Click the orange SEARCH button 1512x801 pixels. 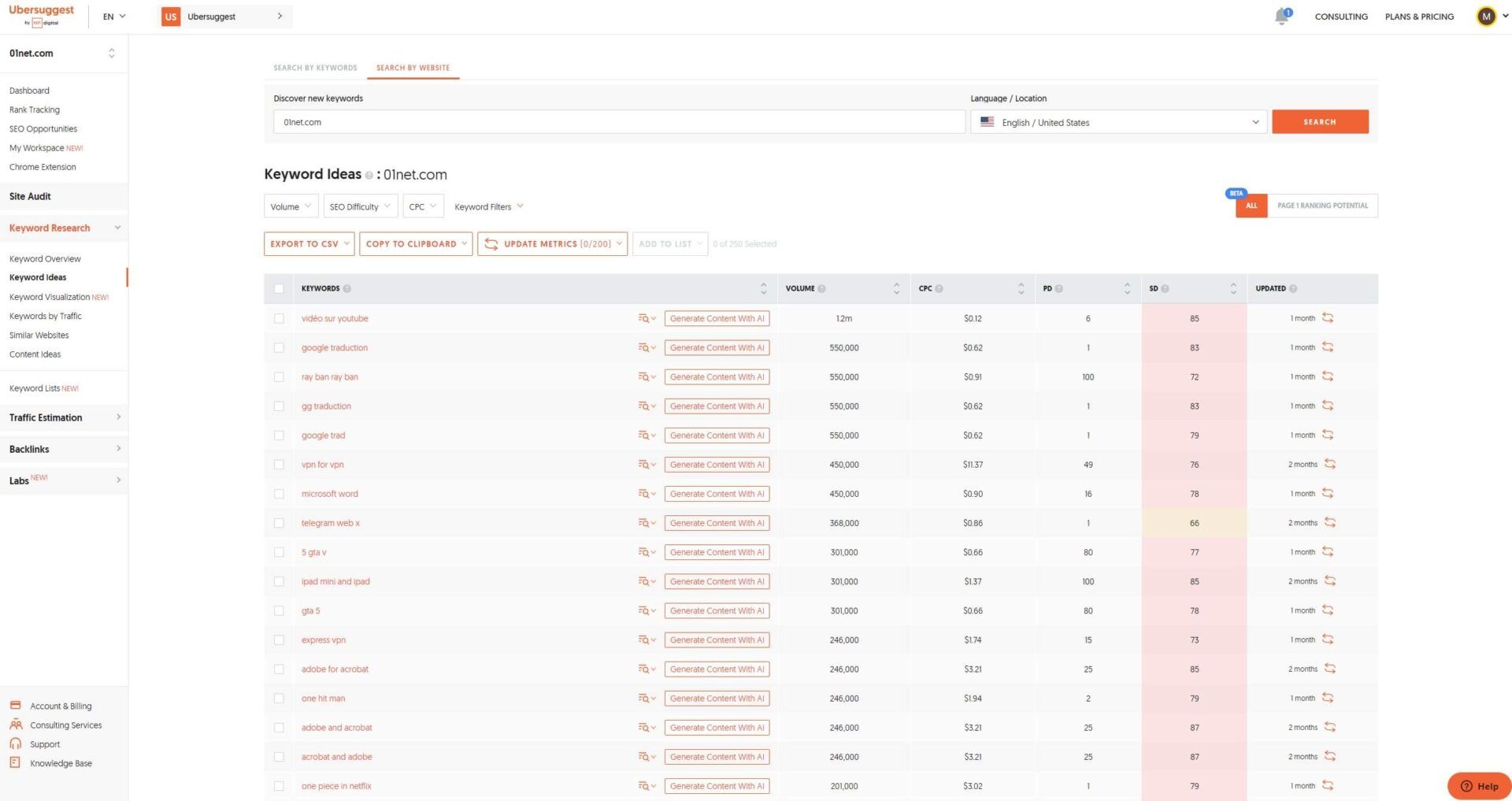1320,122
